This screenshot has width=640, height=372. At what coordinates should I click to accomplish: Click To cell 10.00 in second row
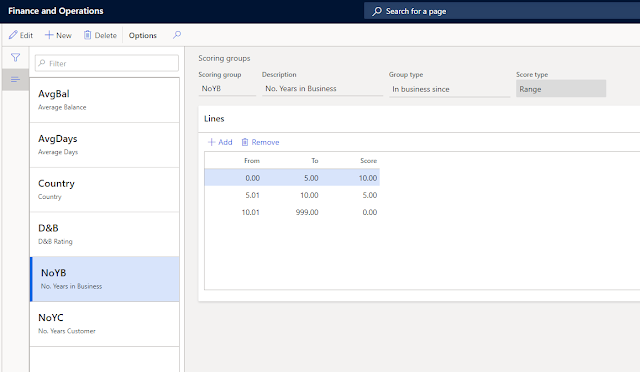click(309, 195)
